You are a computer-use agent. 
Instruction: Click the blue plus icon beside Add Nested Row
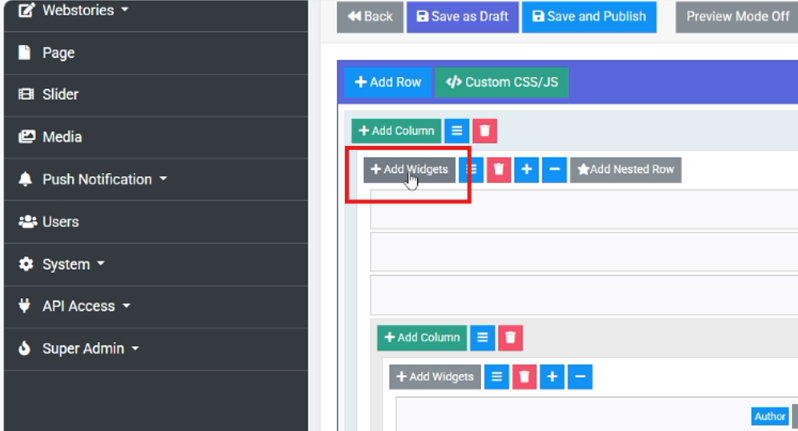pos(527,170)
